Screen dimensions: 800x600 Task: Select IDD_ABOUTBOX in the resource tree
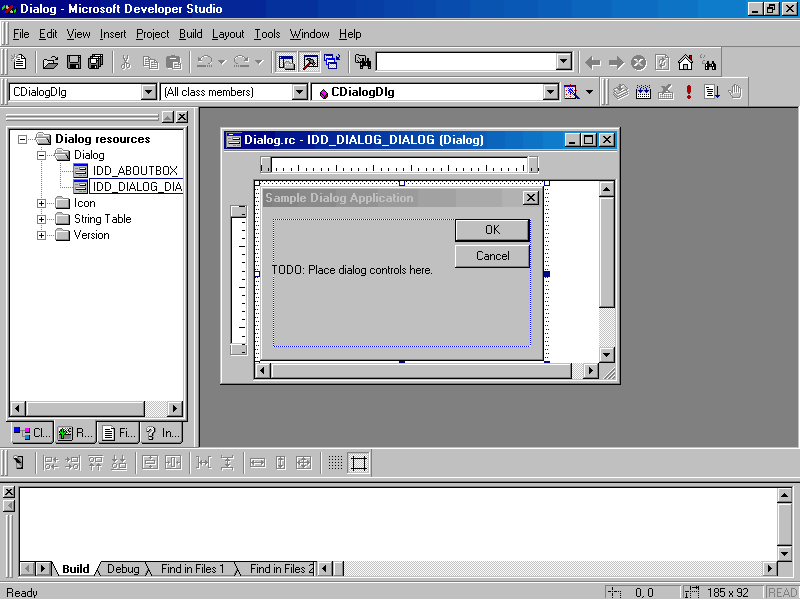coord(135,170)
